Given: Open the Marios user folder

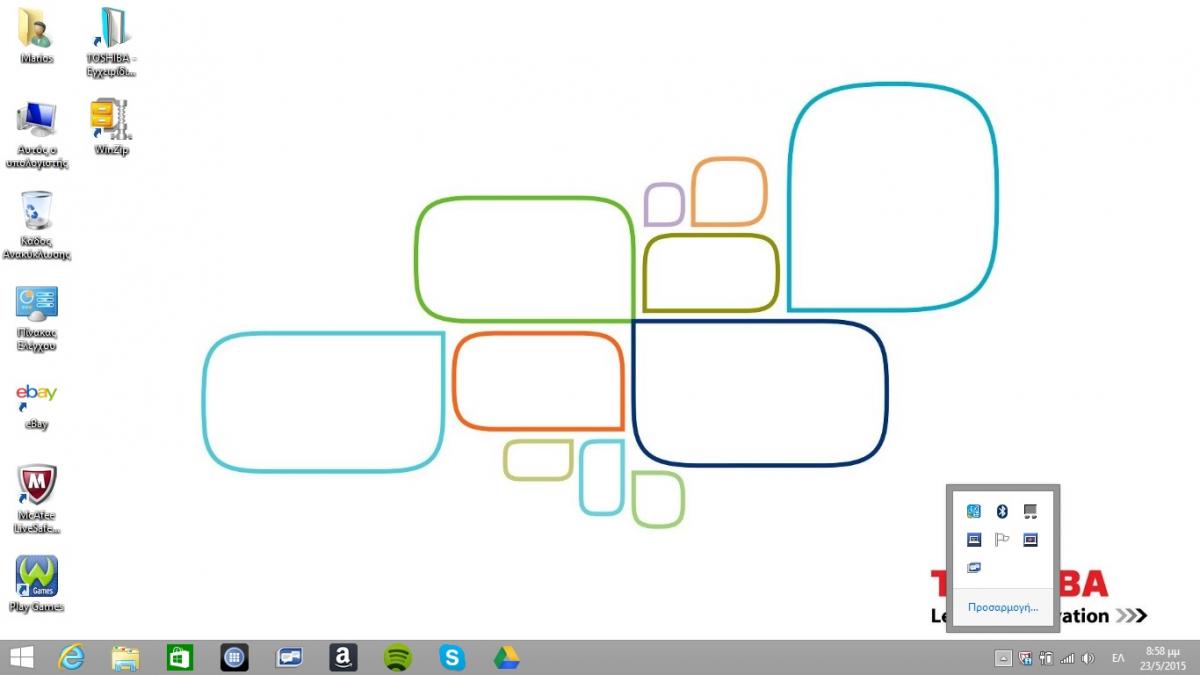Looking at the screenshot, I should [x=36, y=36].
